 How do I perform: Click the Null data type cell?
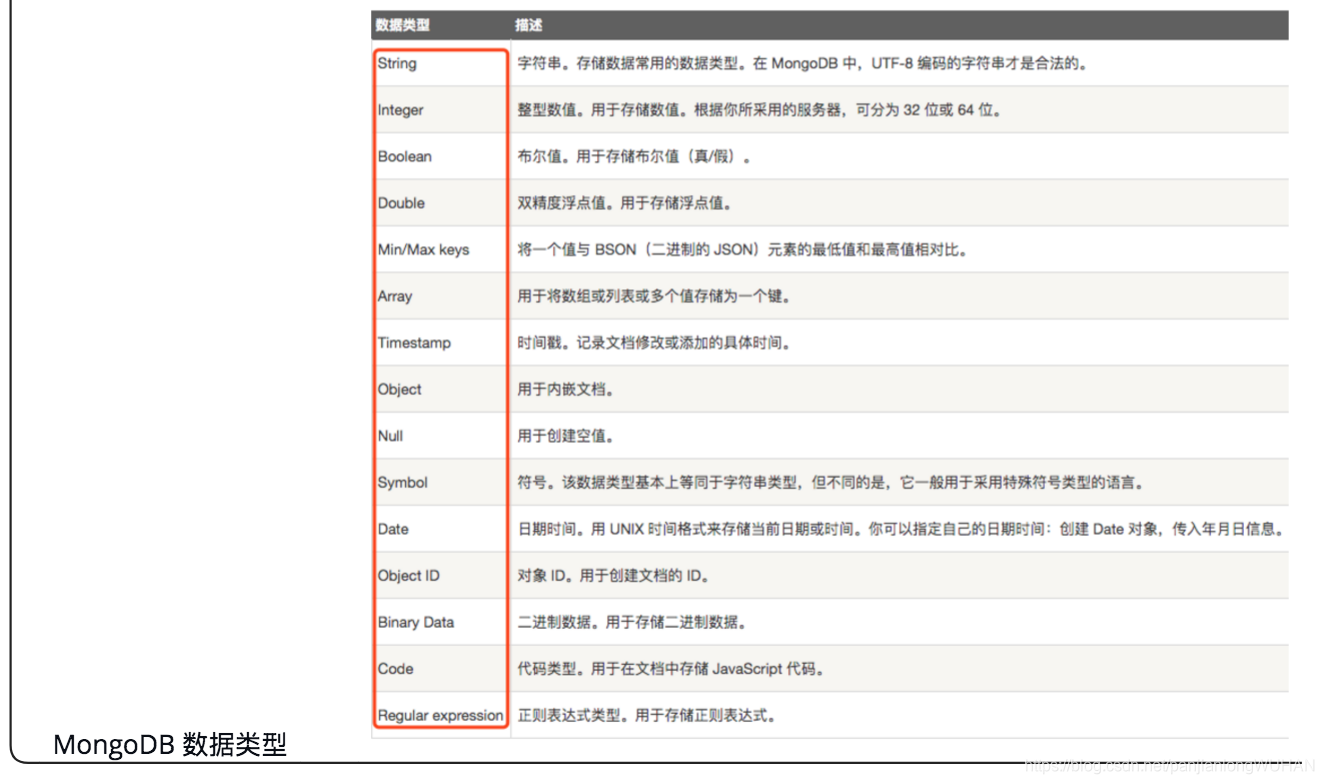(x=390, y=436)
